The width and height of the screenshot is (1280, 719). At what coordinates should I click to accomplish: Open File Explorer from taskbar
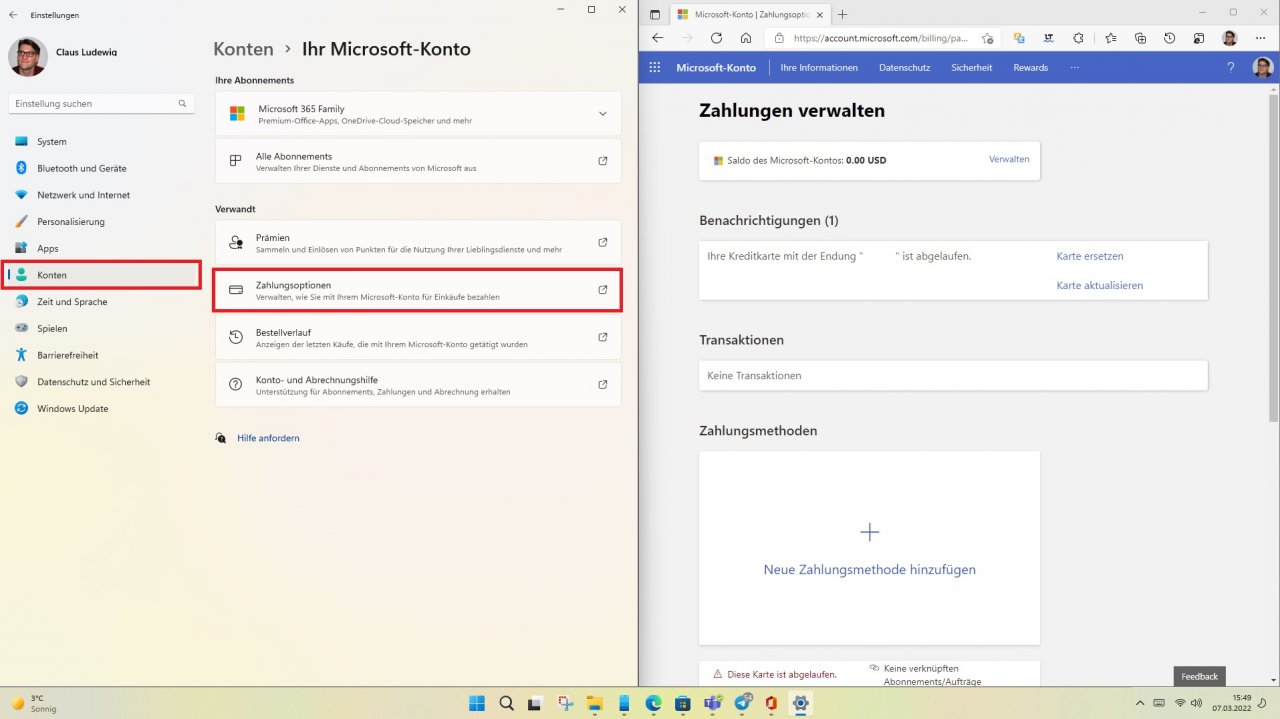594,703
